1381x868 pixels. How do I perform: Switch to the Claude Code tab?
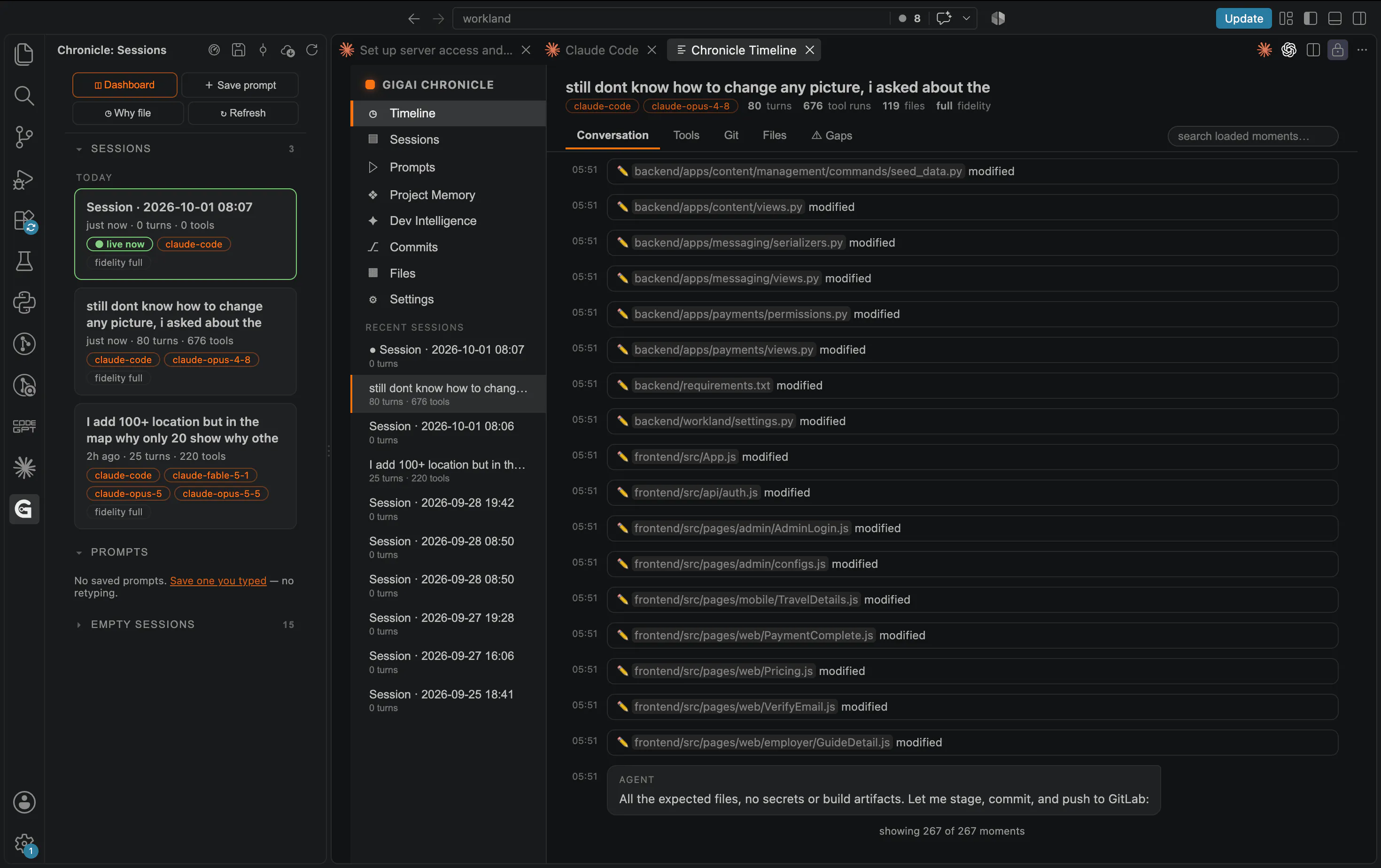pyautogui.click(x=601, y=50)
